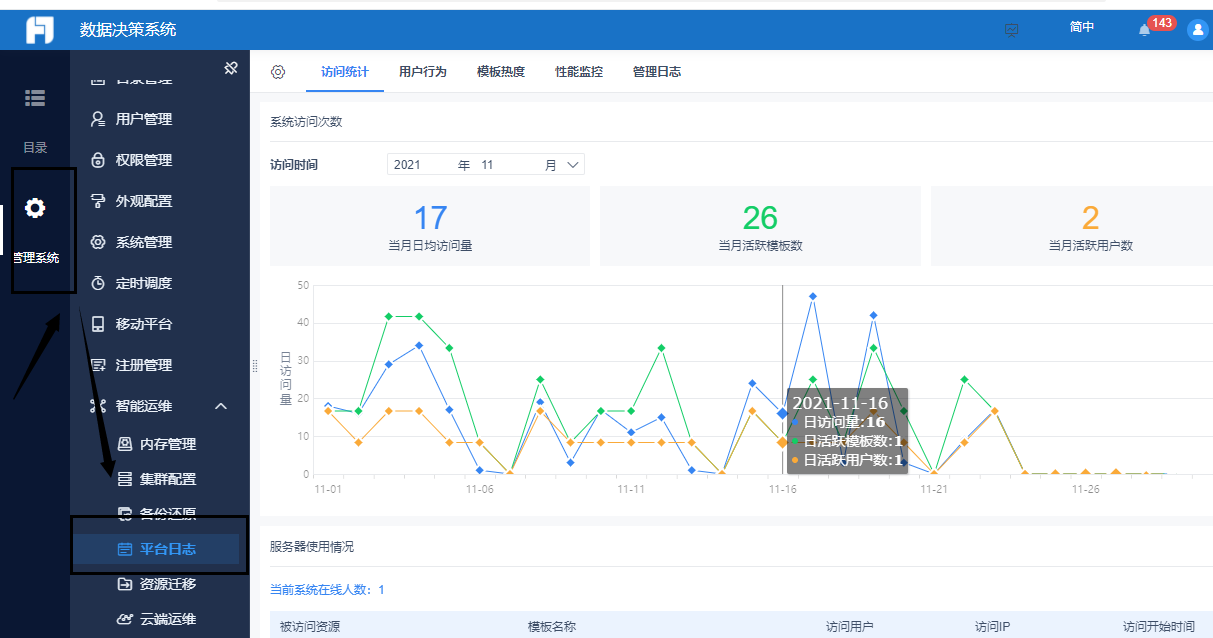Click the 外观配置 paint icon
1213x638 pixels.
coord(98,201)
